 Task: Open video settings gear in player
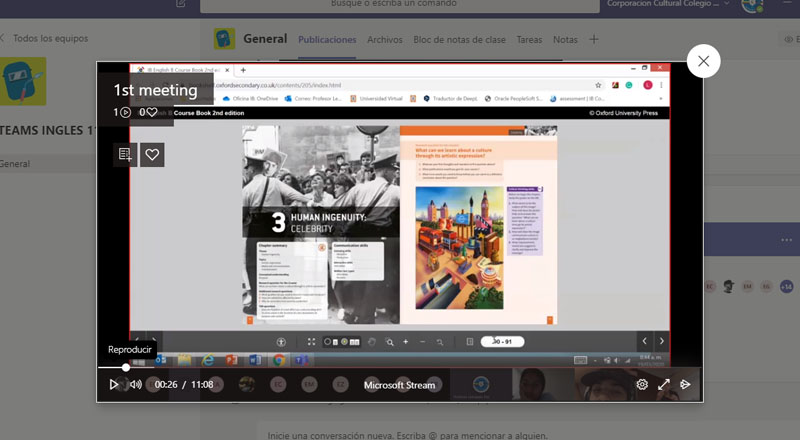click(642, 384)
